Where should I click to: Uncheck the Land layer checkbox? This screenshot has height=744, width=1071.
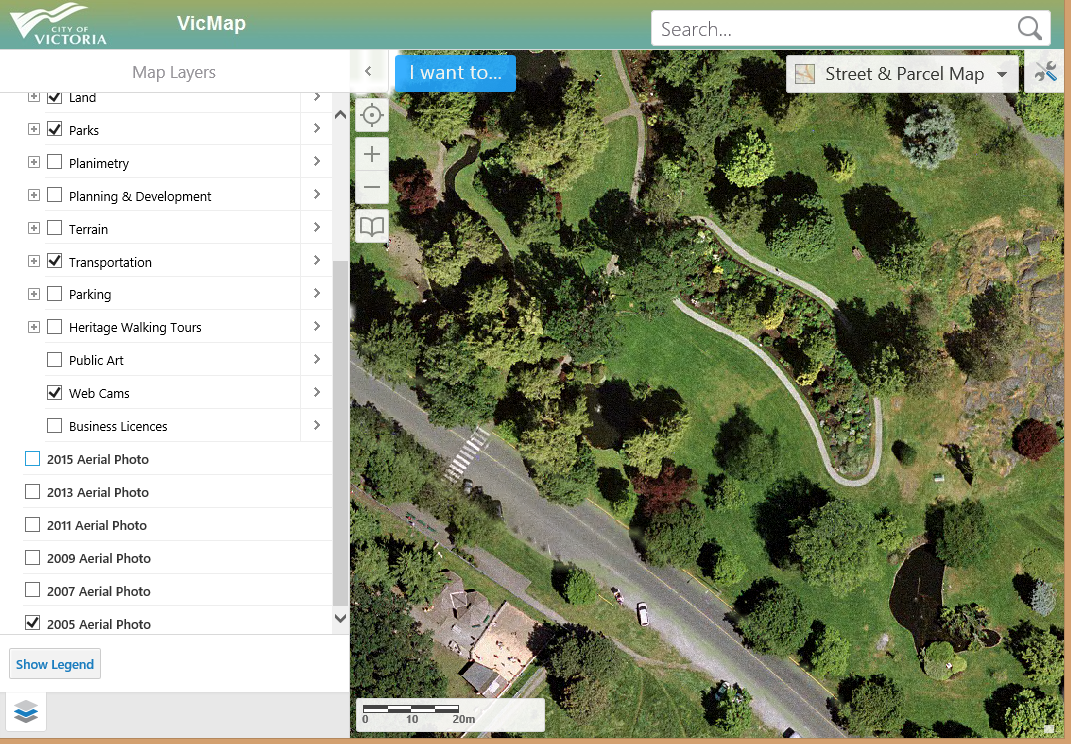coord(55,97)
